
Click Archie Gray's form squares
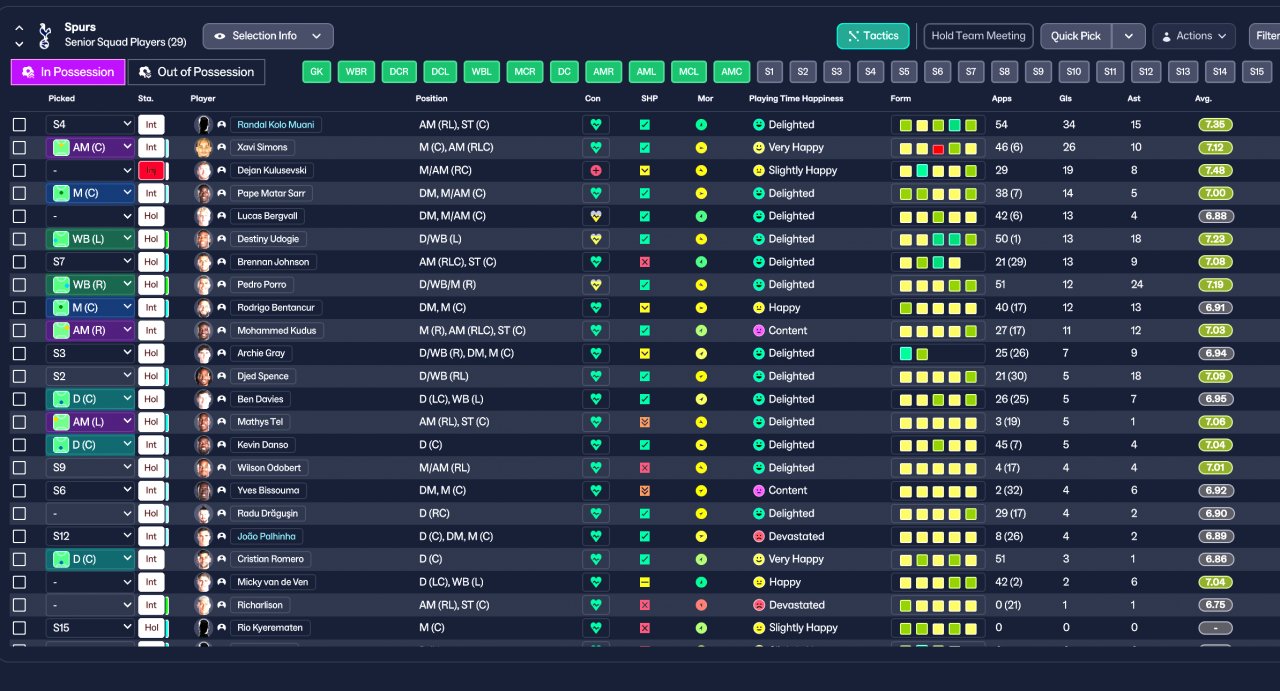[938, 354]
